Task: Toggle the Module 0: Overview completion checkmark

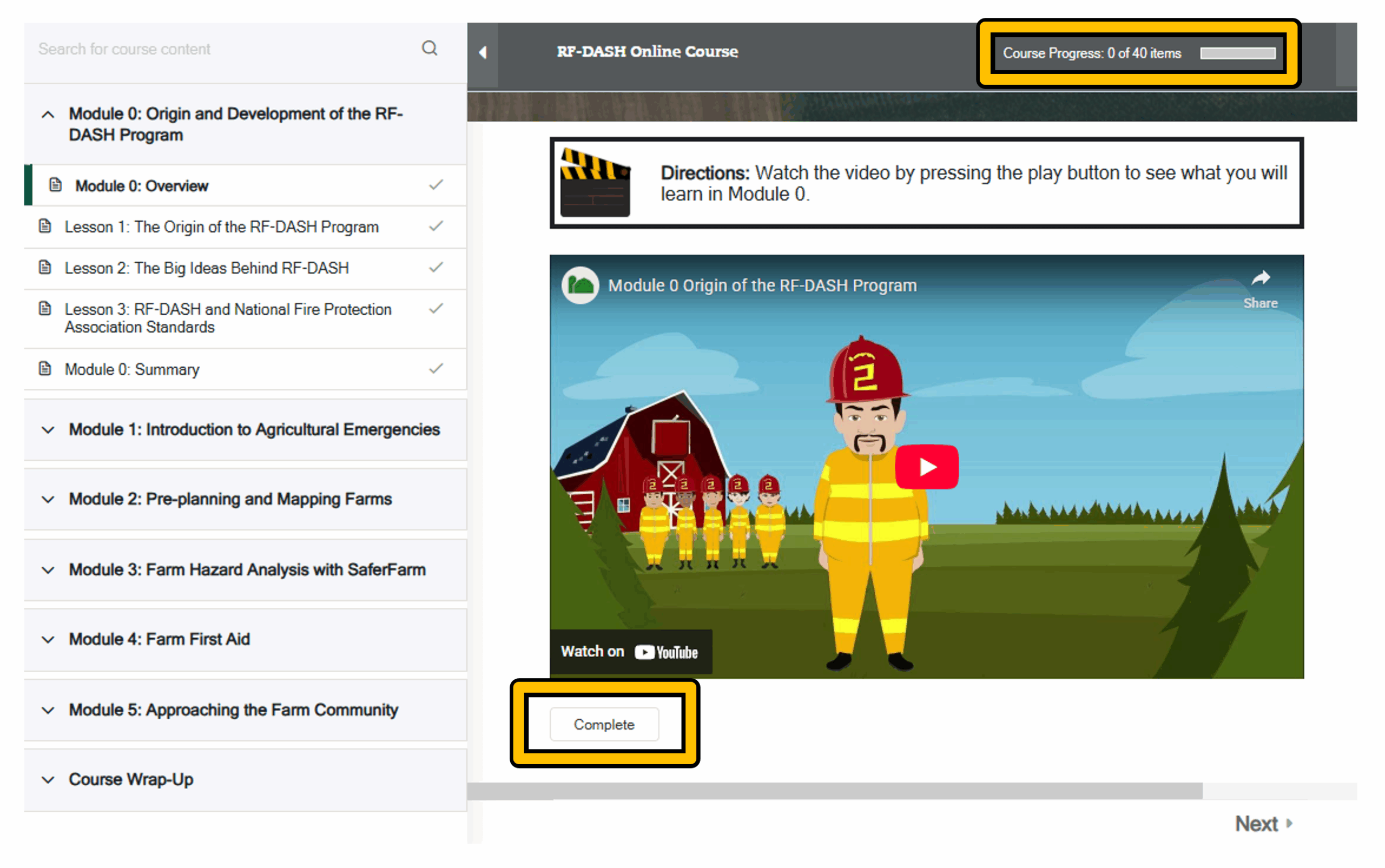Action: (x=436, y=185)
